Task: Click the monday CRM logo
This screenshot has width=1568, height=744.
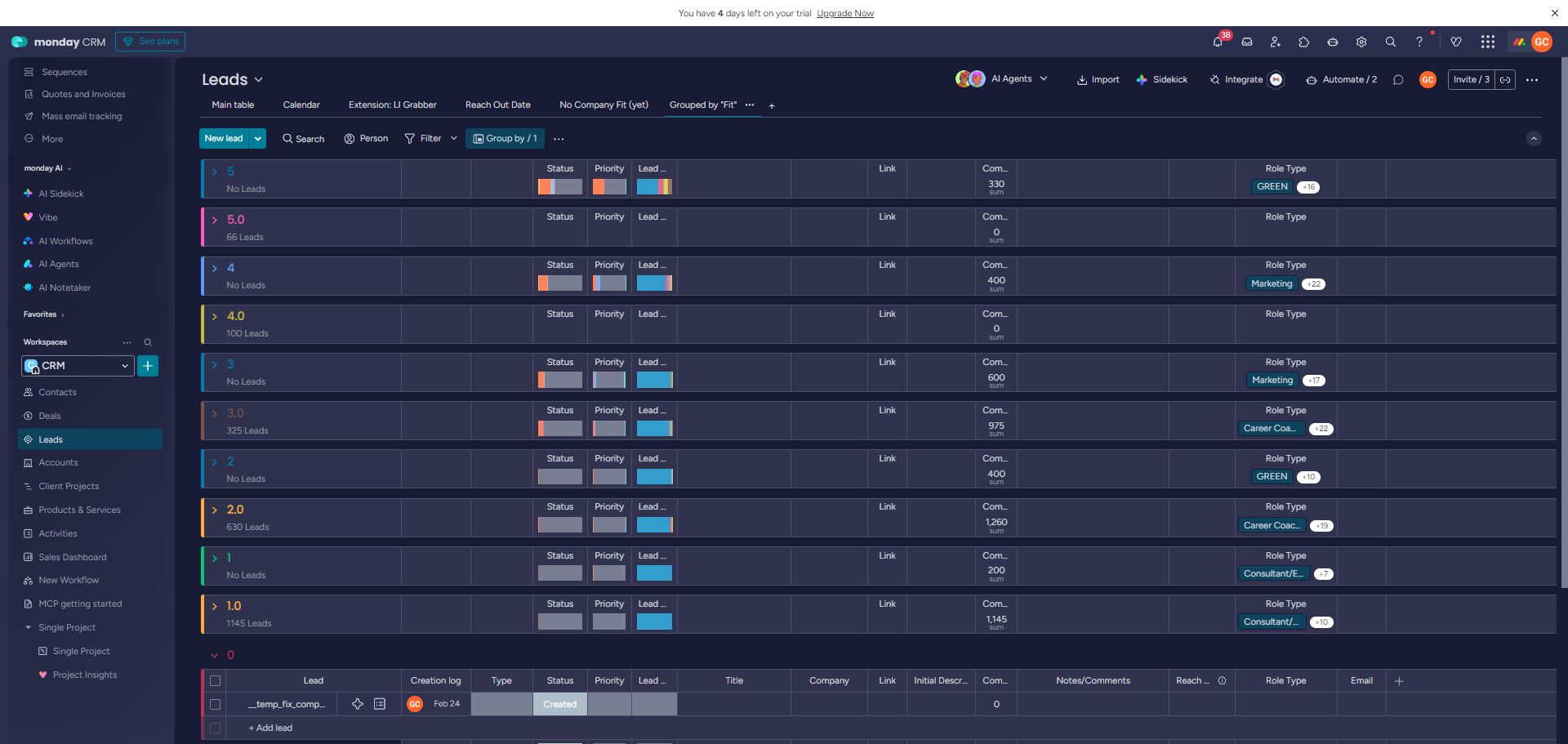Action: [x=59, y=42]
